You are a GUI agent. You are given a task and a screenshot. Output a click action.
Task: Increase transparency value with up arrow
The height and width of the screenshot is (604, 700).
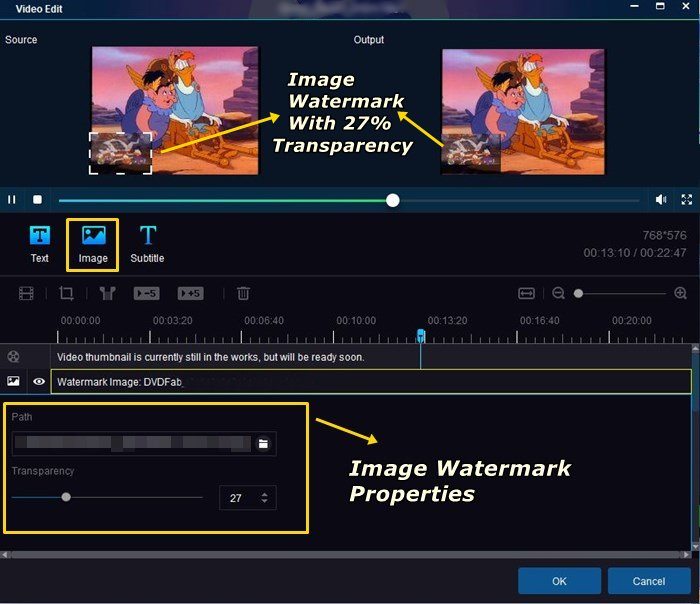click(x=265, y=494)
